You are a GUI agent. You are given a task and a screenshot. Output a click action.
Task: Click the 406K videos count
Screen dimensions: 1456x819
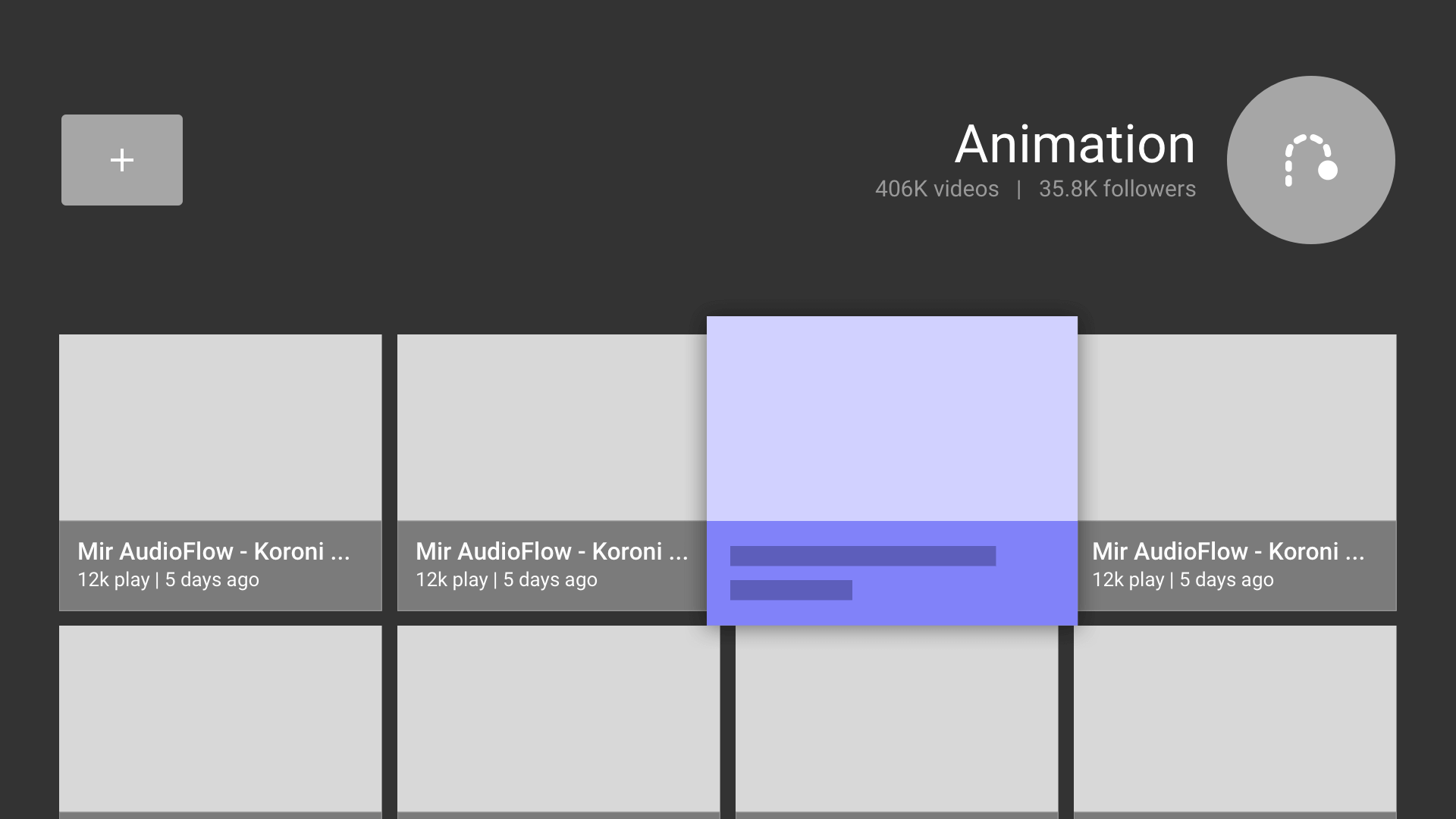[937, 189]
